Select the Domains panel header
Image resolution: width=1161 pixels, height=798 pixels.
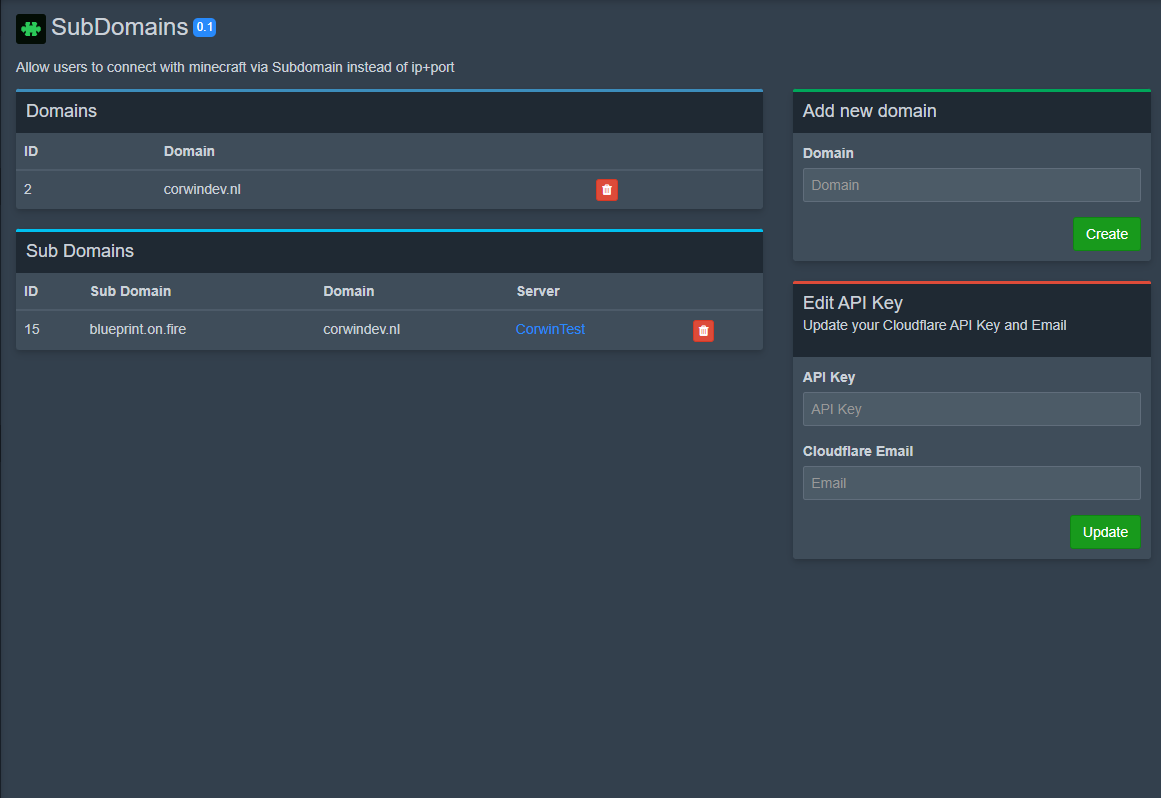coord(61,111)
